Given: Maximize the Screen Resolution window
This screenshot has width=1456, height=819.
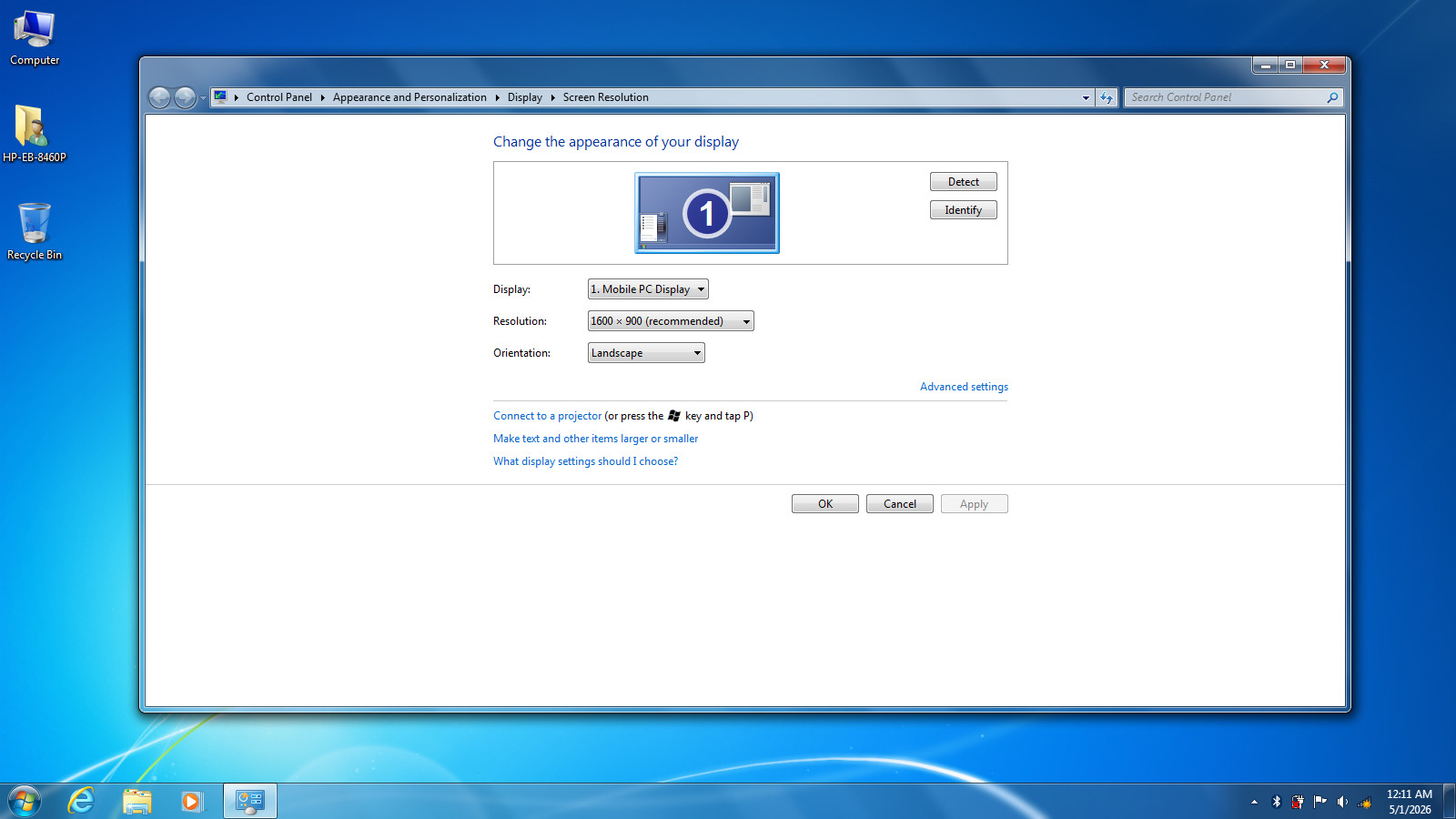Looking at the screenshot, I should pyautogui.click(x=1290, y=65).
